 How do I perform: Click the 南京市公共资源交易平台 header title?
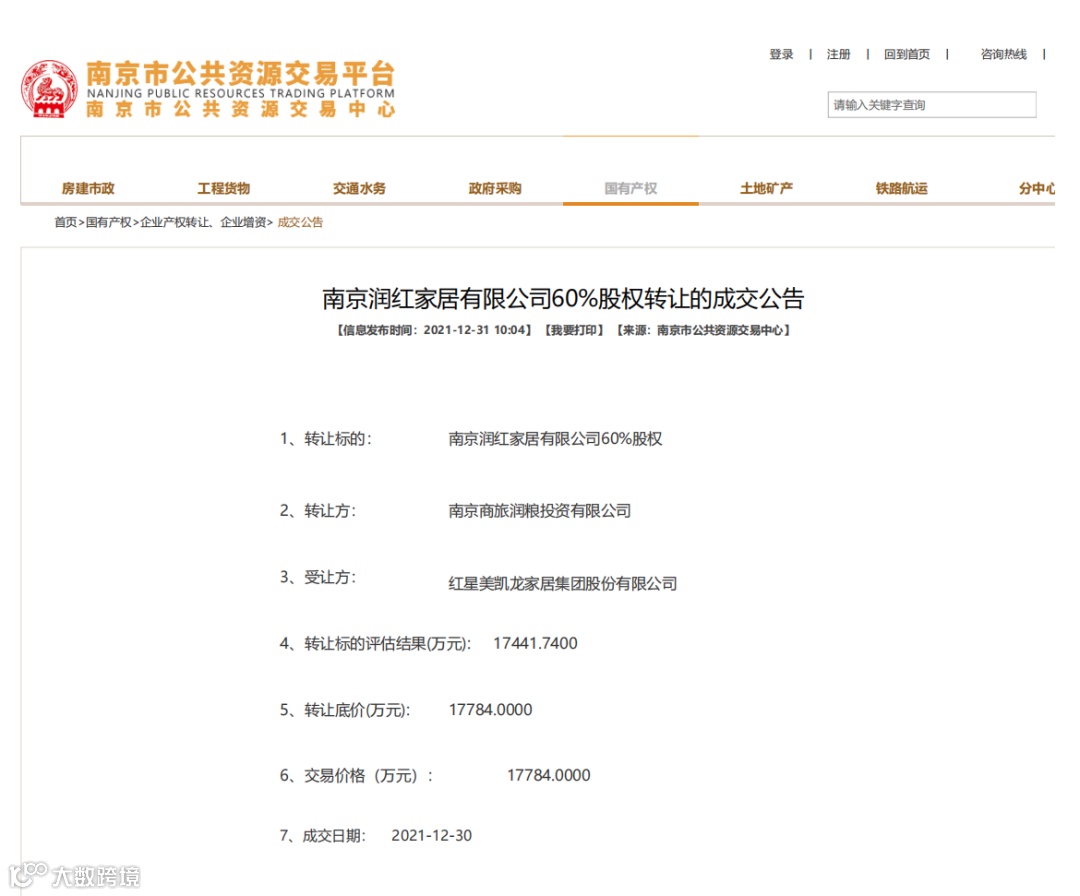coord(240,74)
